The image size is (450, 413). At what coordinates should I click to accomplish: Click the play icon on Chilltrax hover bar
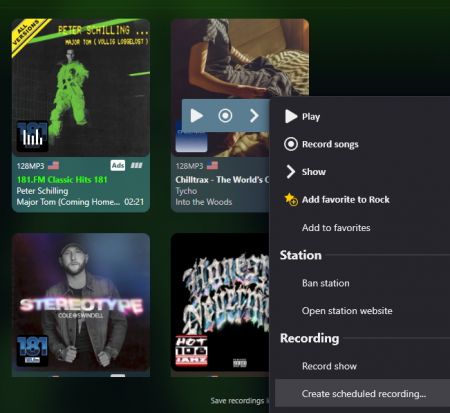click(197, 116)
